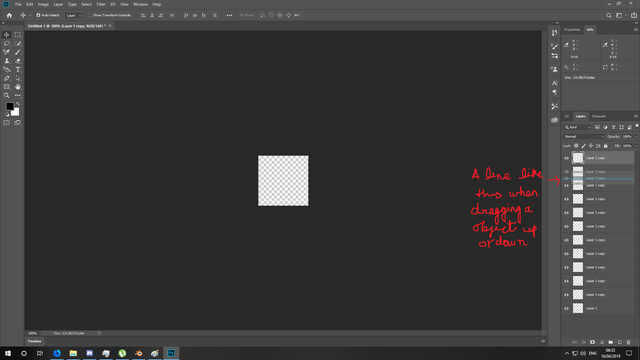Select the Eraser tool

pos(18,61)
